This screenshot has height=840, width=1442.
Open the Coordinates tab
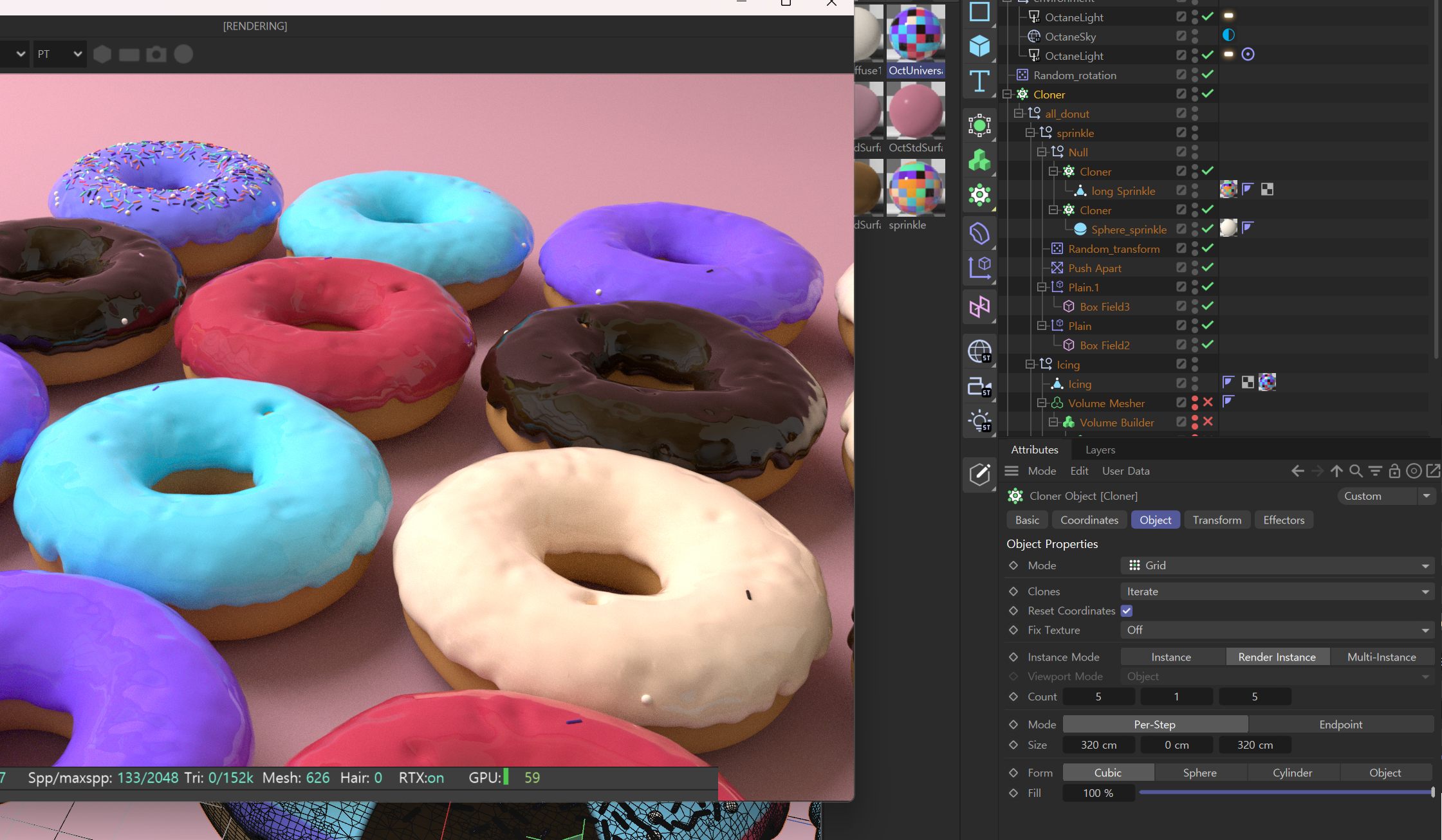pos(1089,520)
